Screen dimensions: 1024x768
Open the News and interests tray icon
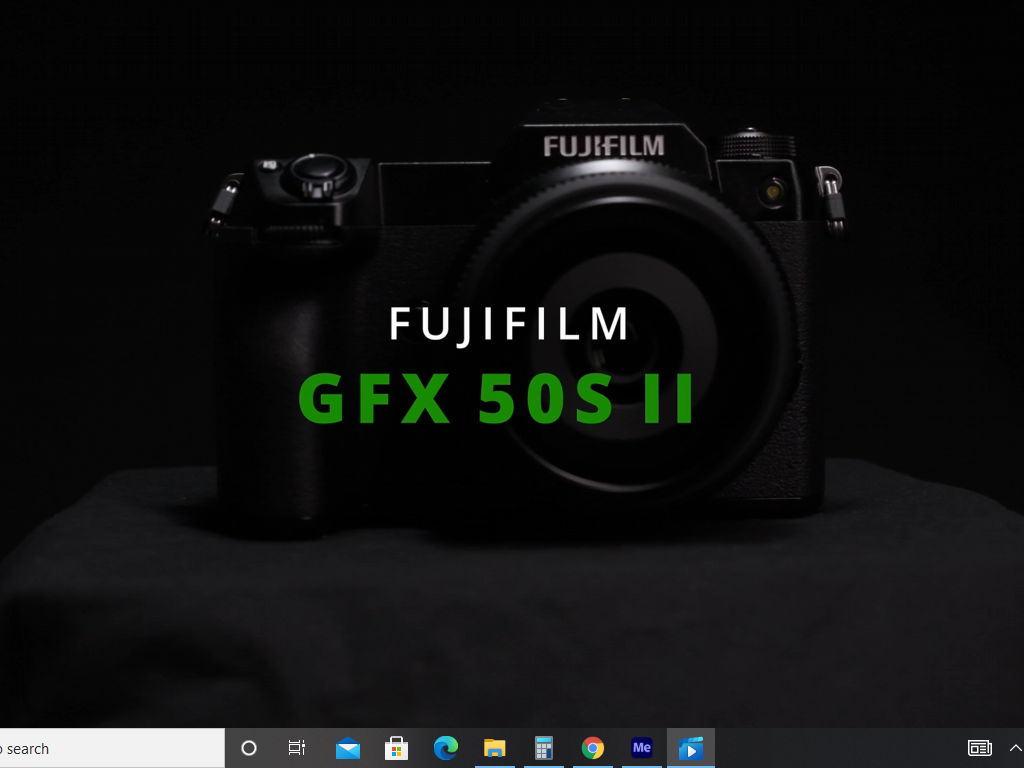(980, 748)
